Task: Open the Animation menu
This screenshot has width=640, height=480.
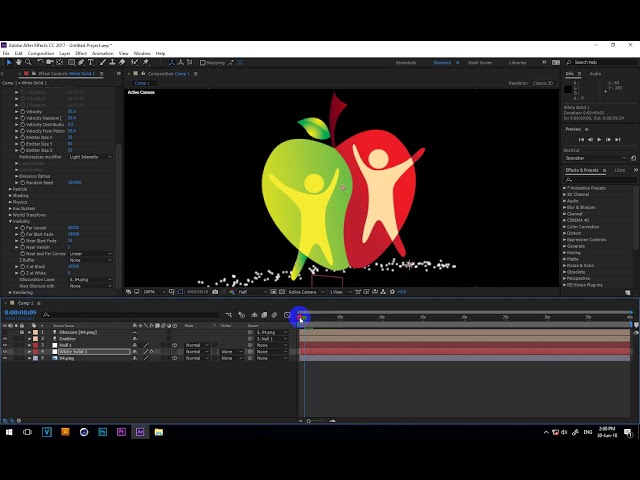Action: [102, 53]
